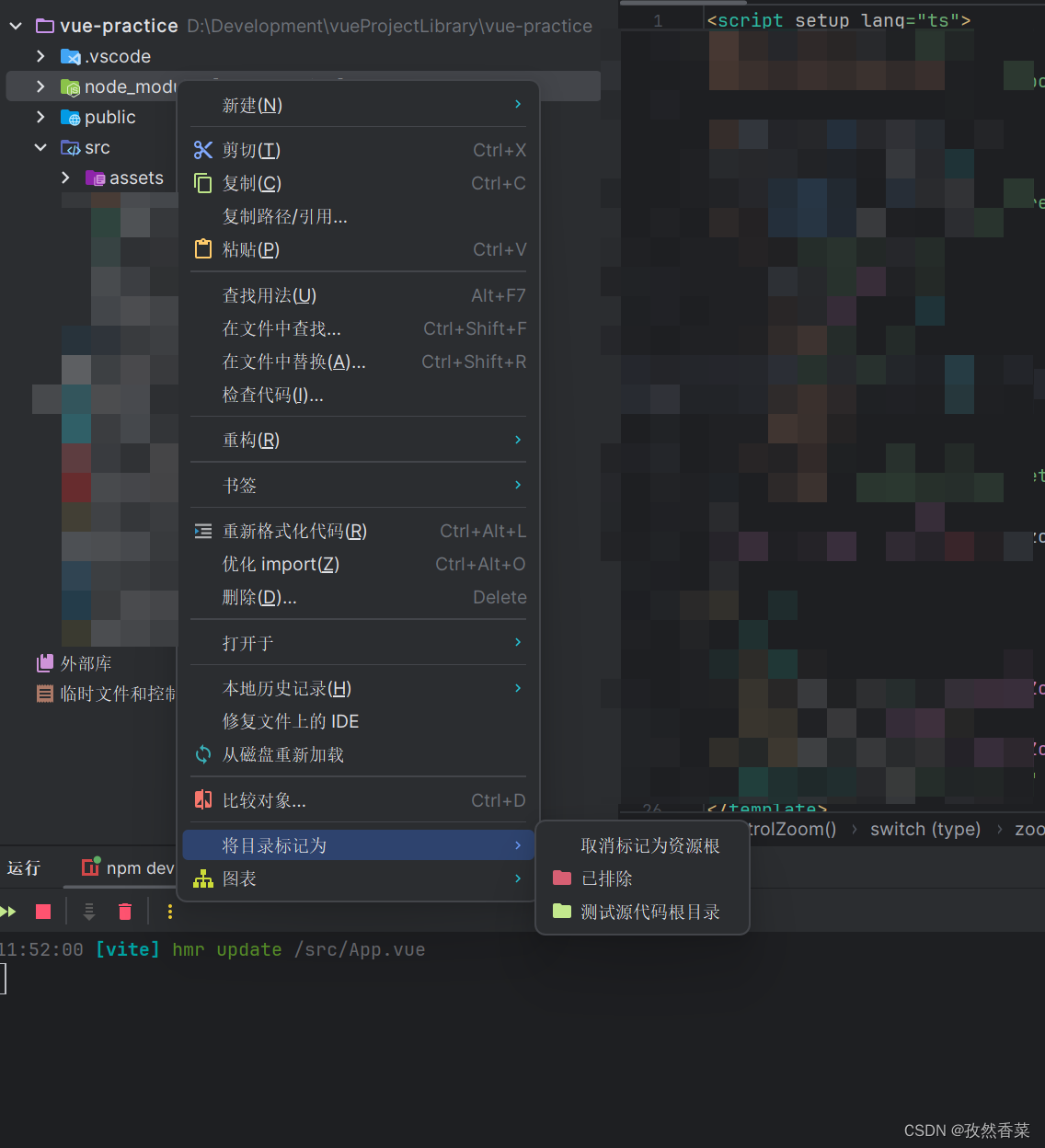Click the diff icon next to 比较对象
This screenshot has height=1148, width=1045.
[202, 799]
